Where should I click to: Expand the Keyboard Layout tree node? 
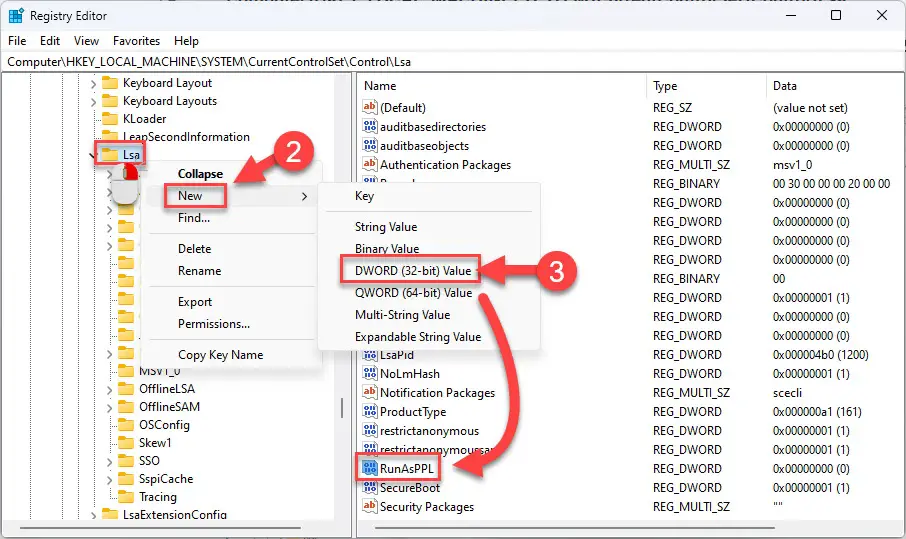93,84
